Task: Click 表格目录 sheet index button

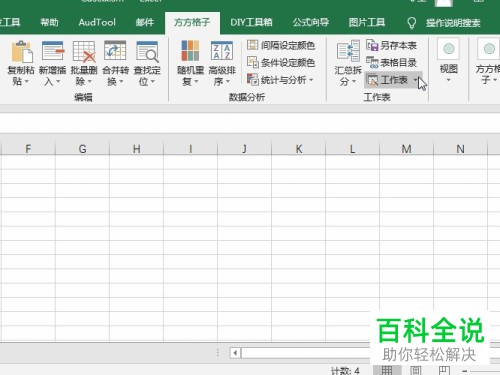Action: point(391,62)
